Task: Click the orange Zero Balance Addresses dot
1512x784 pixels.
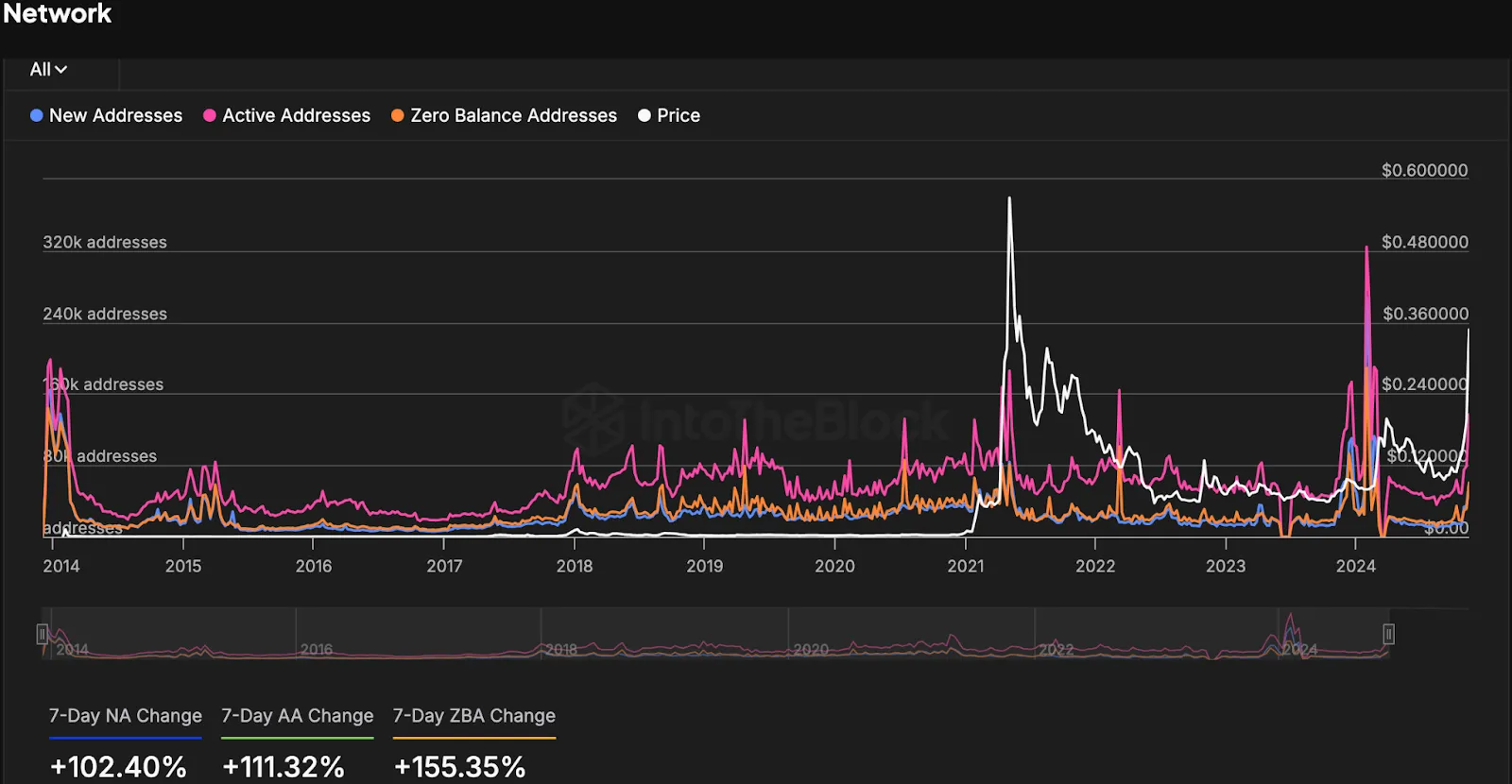Action: tap(398, 115)
